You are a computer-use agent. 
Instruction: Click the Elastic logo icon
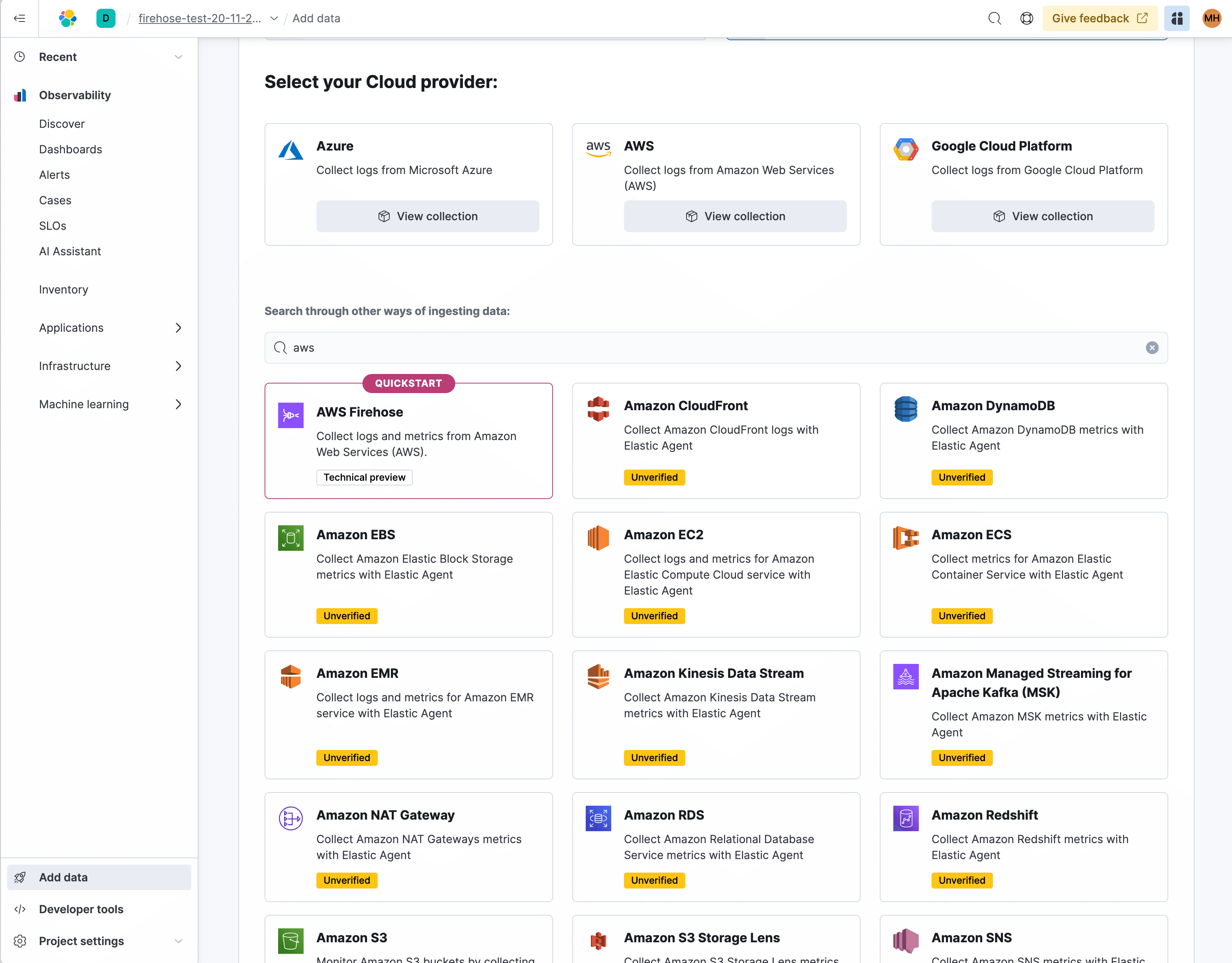tap(68, 18)
